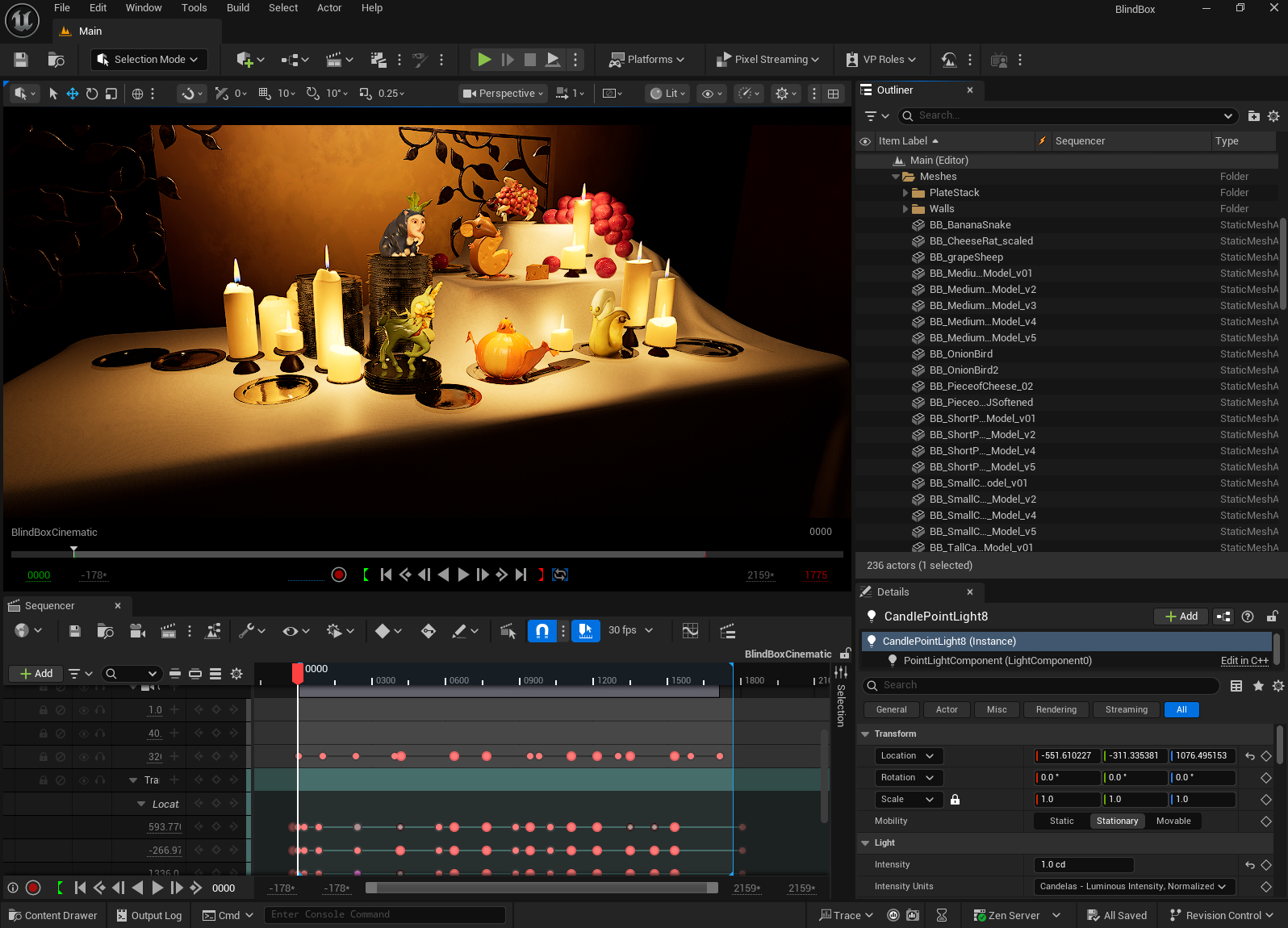Viewport: 1288px width, 928px height.
Task: Open Outliner settings gear
Action: point(1273,116)
